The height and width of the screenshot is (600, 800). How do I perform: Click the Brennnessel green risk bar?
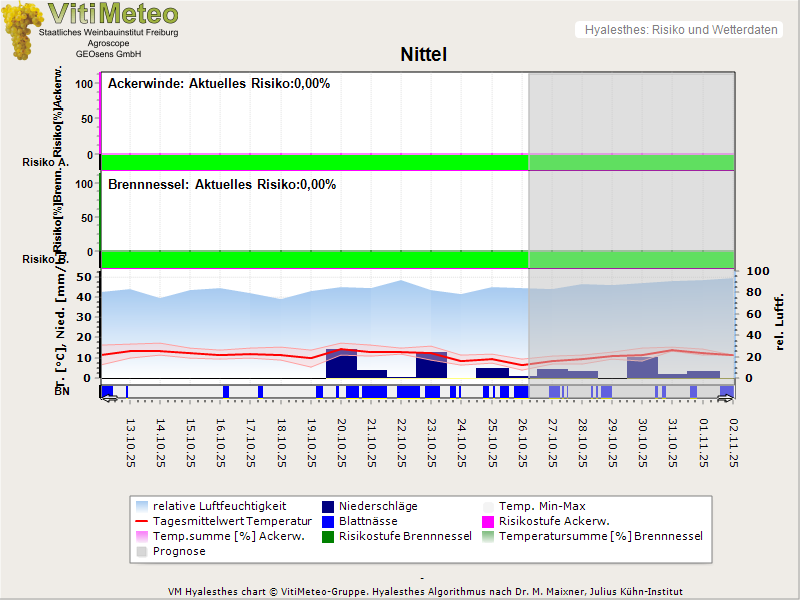(x=313, y=258)
